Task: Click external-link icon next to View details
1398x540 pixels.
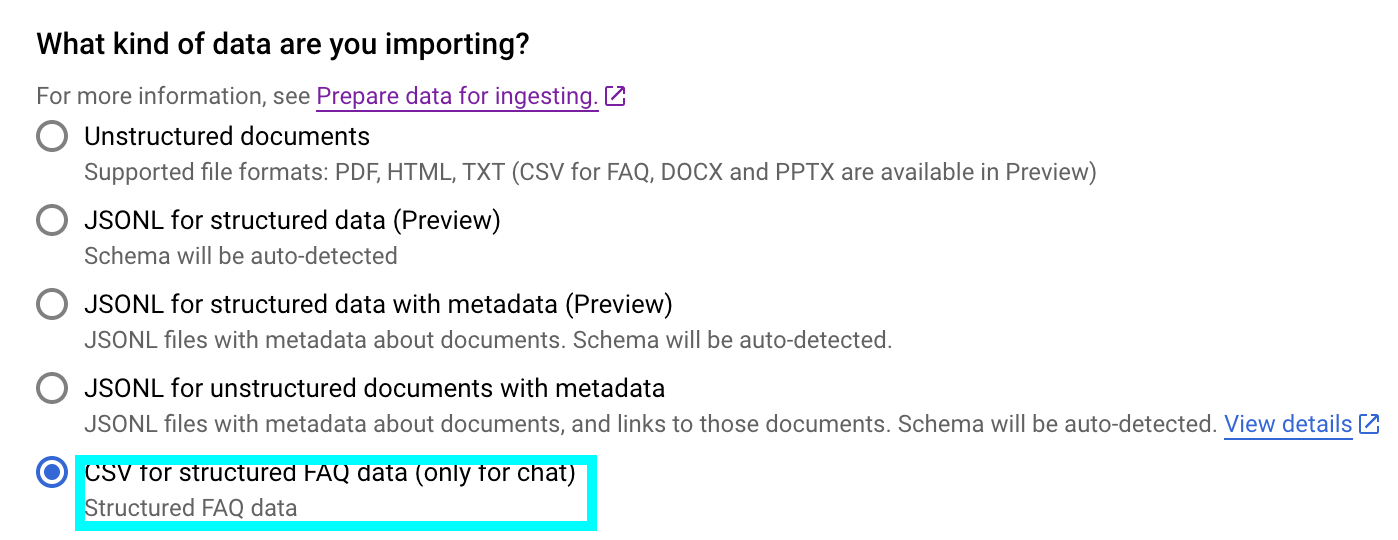Action: (1369, 424)
